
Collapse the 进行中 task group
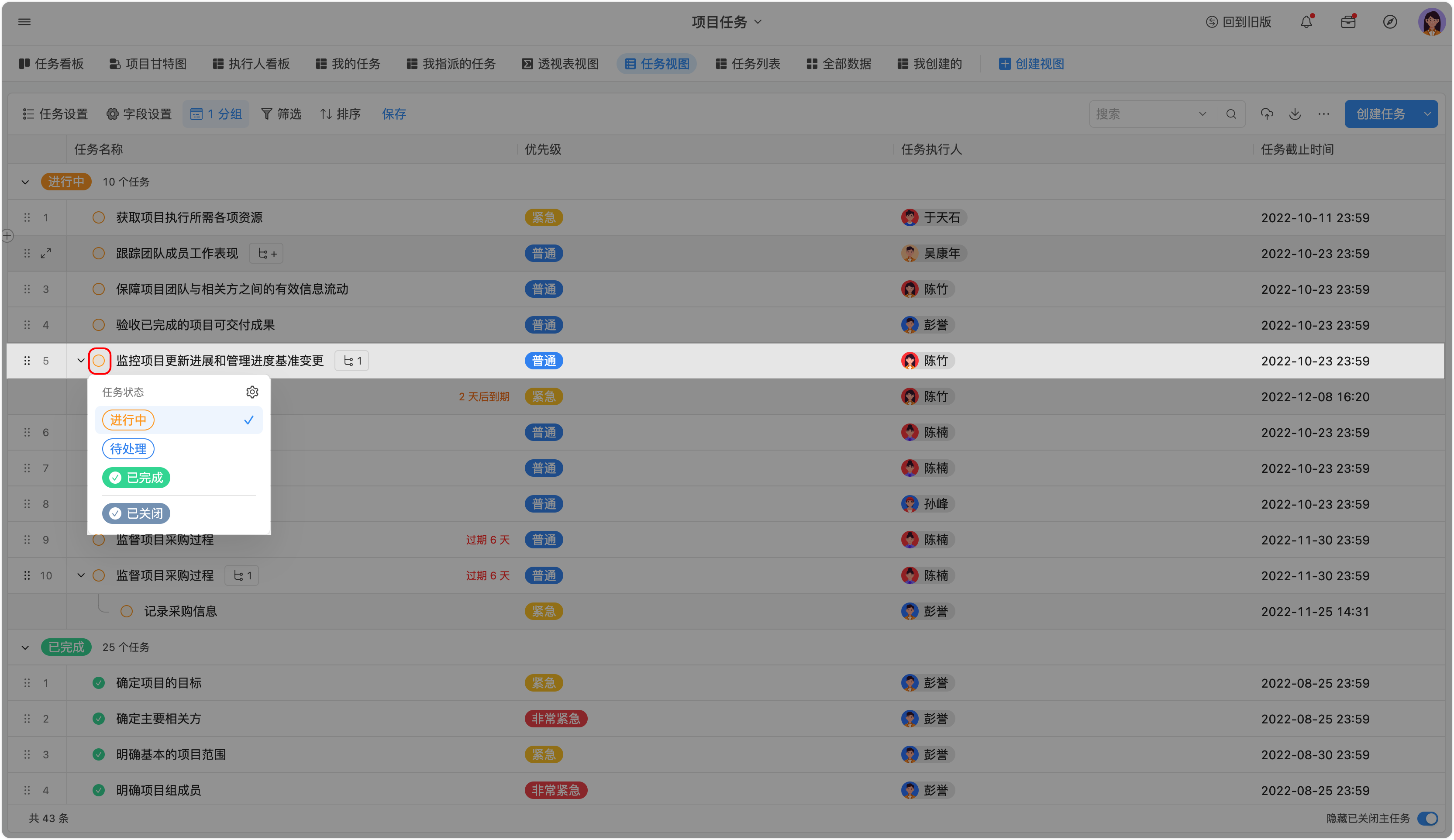tap(25, 182)
